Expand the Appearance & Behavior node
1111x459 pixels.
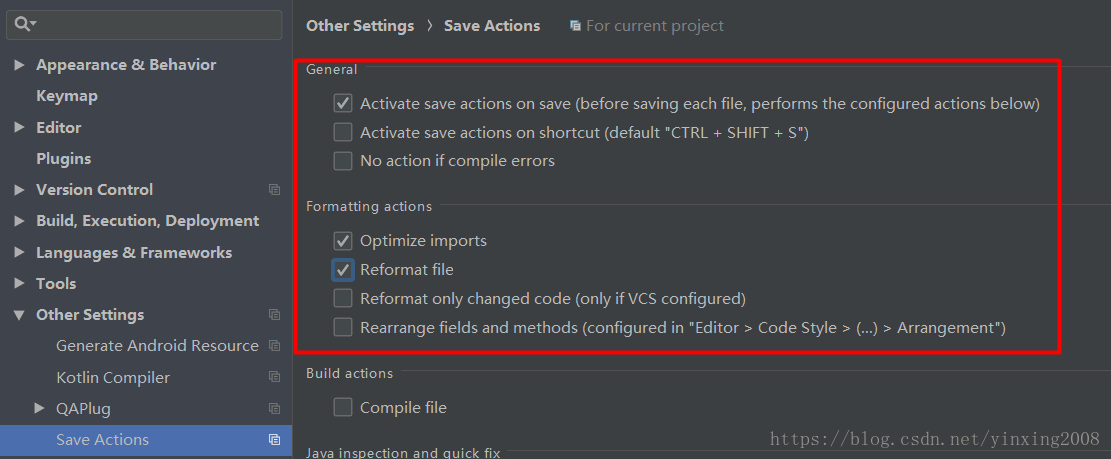pyautogui.click(x=19, y=64)
